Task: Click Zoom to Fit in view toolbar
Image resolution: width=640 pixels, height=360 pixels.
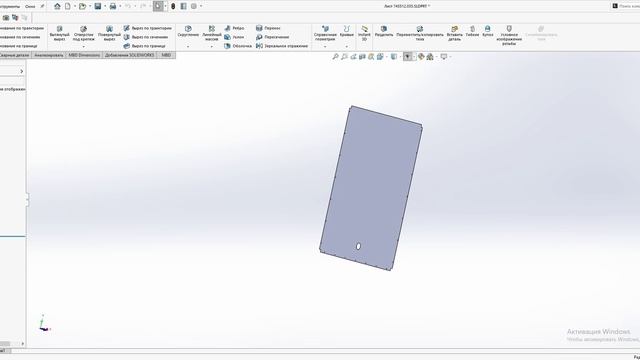Action: 335,57
